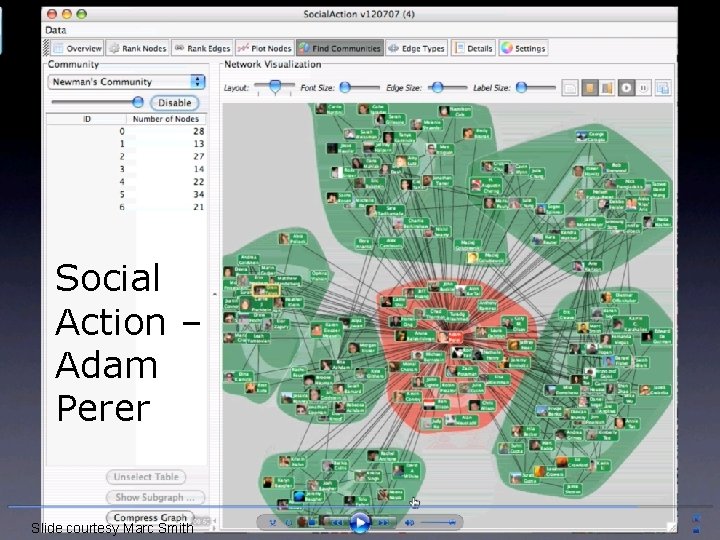This screenshot has width=720, height=540.
Task: Open the Edge Types tab
Action: click(416, 48)
